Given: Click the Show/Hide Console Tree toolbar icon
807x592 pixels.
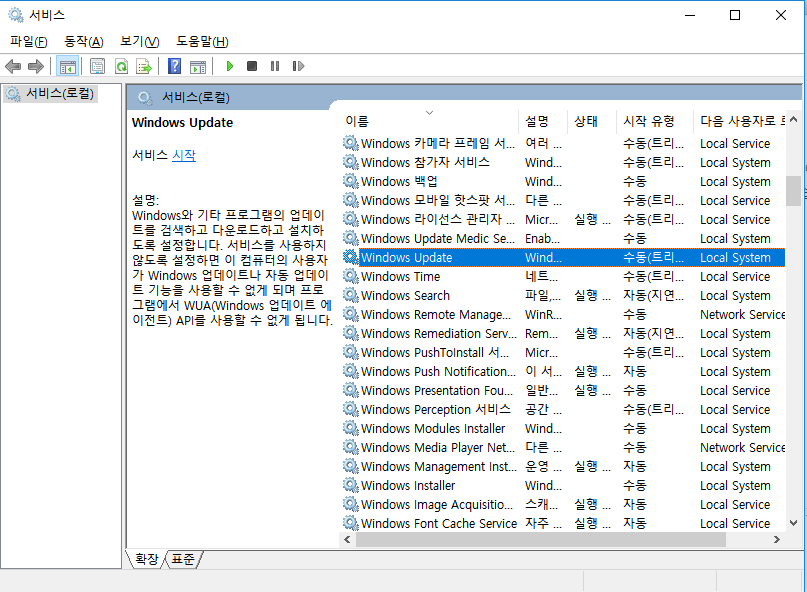Looking at the screenshot, I should 67,66.
